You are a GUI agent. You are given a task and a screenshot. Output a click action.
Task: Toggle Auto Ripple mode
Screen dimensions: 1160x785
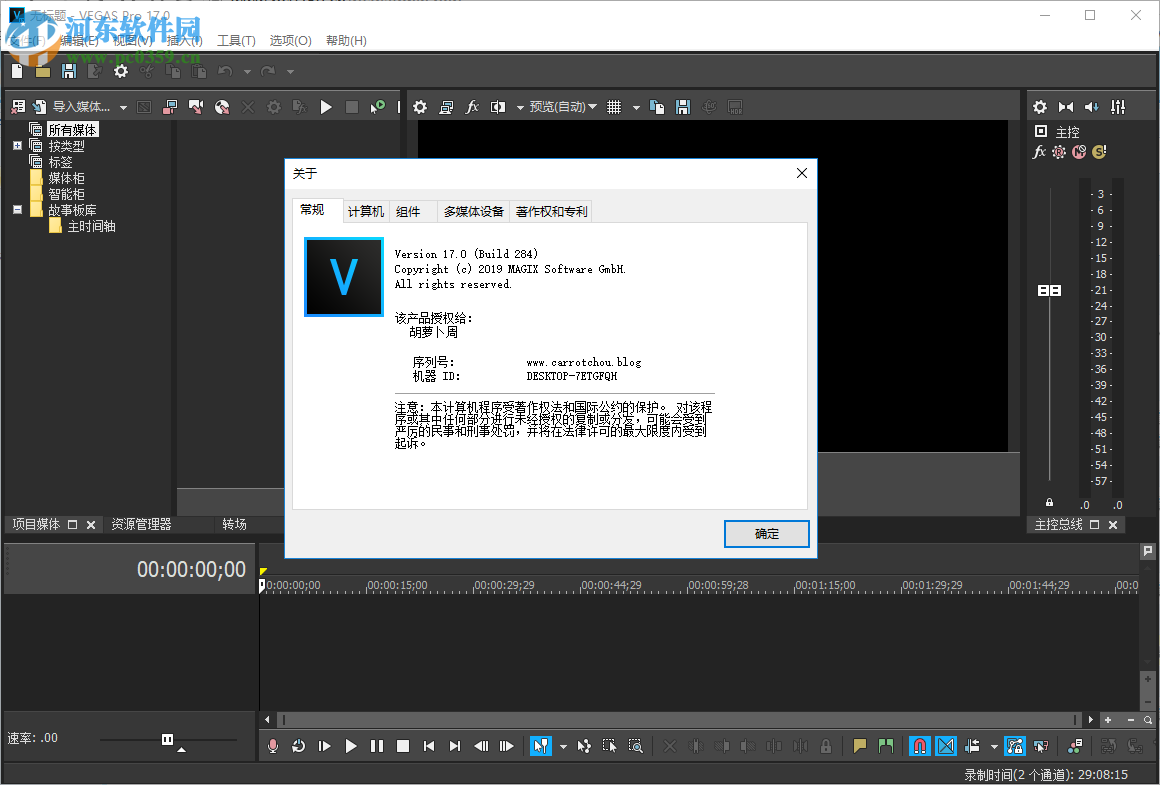point(973,746)
